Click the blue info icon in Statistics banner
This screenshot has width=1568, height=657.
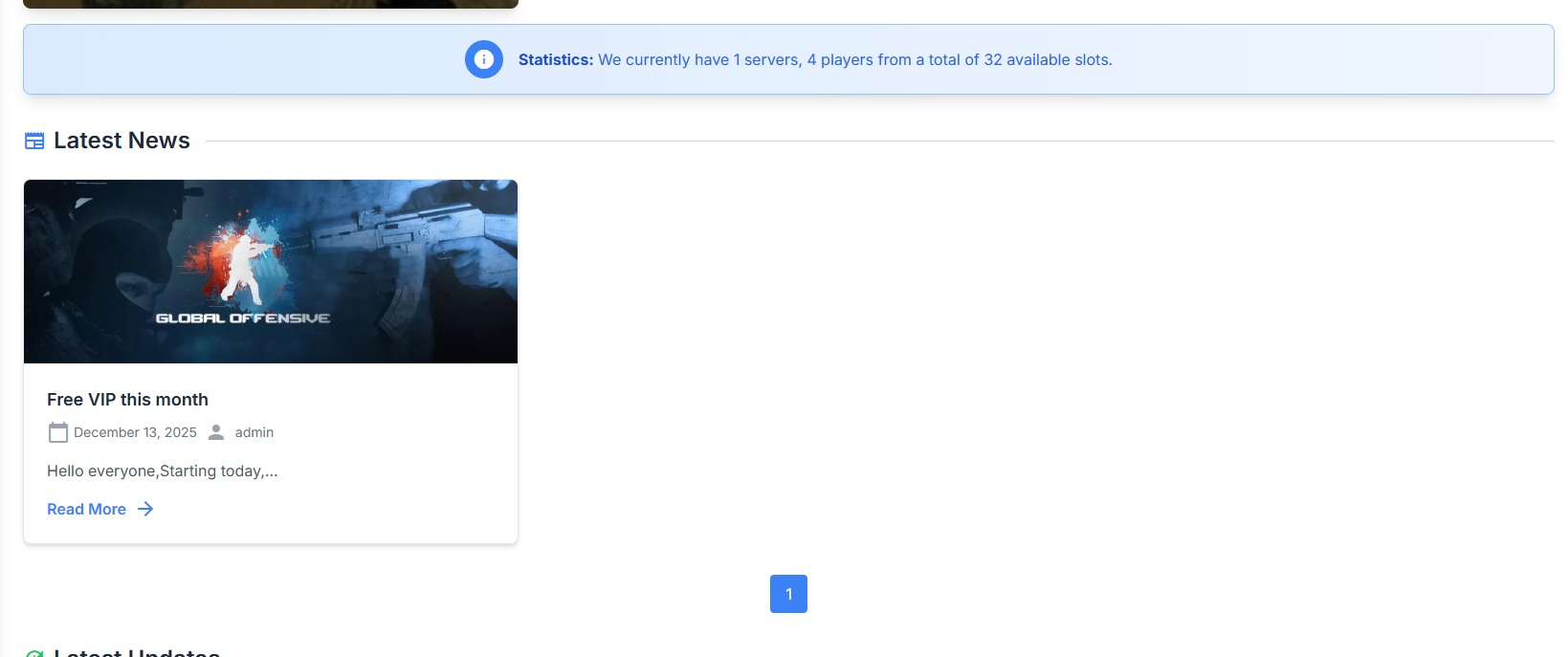pyautogui.click(x=484, y=59)
